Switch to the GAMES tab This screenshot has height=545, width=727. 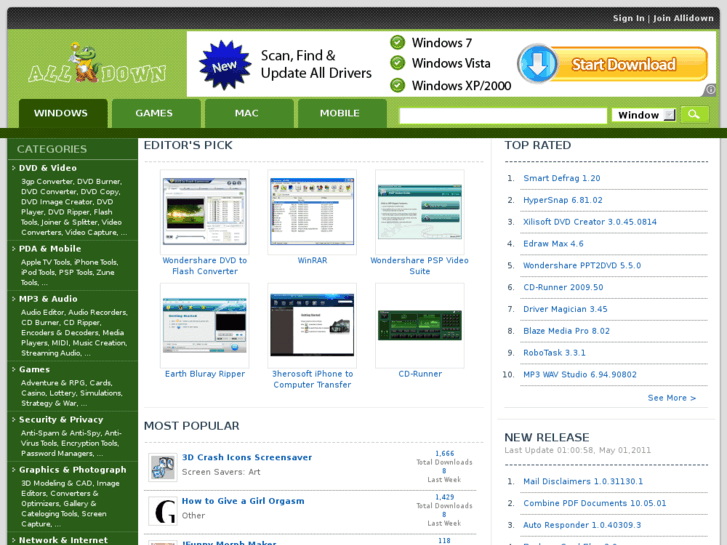coord(154,113)
